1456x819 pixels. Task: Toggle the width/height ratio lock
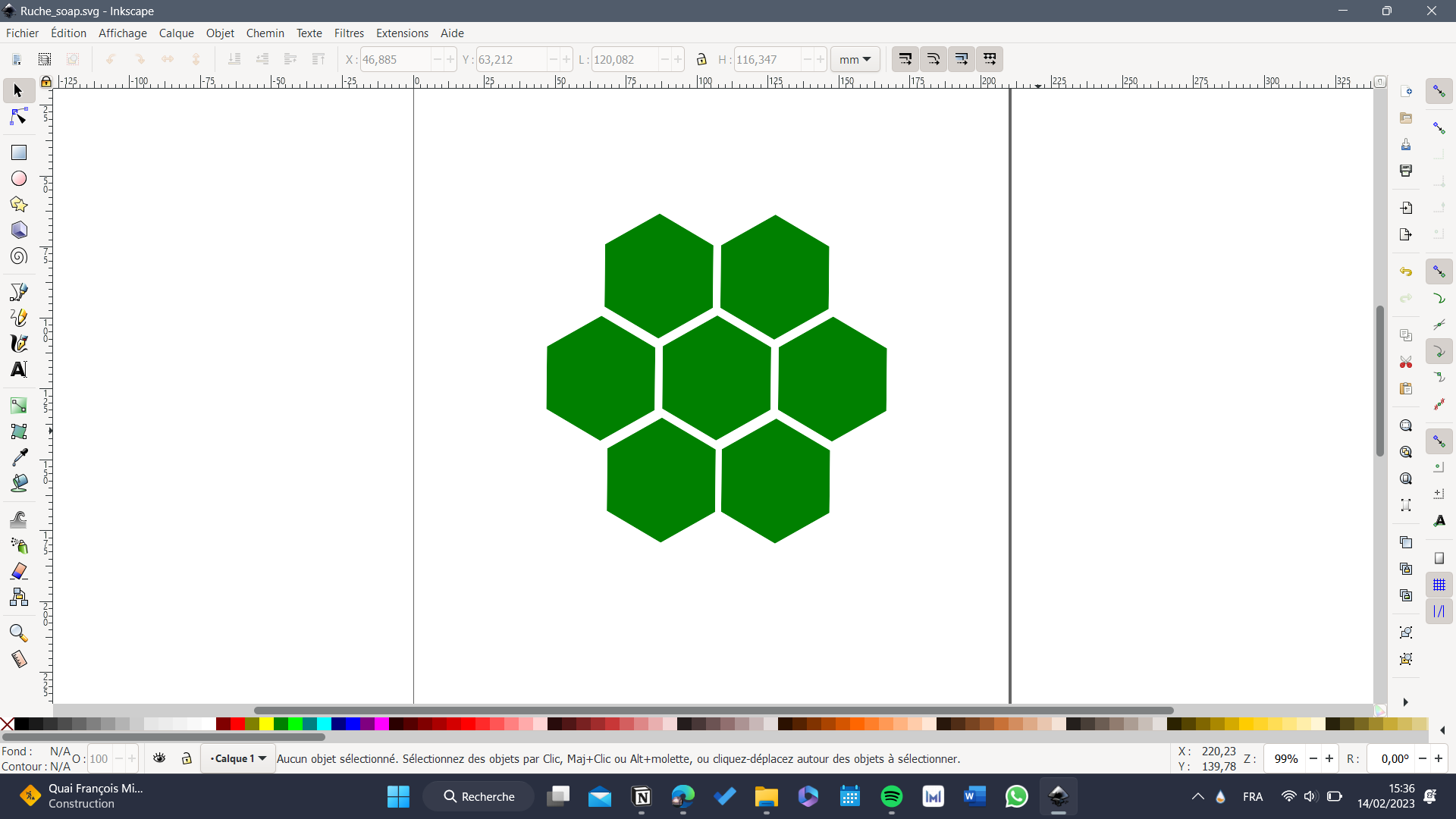point(701,59)
